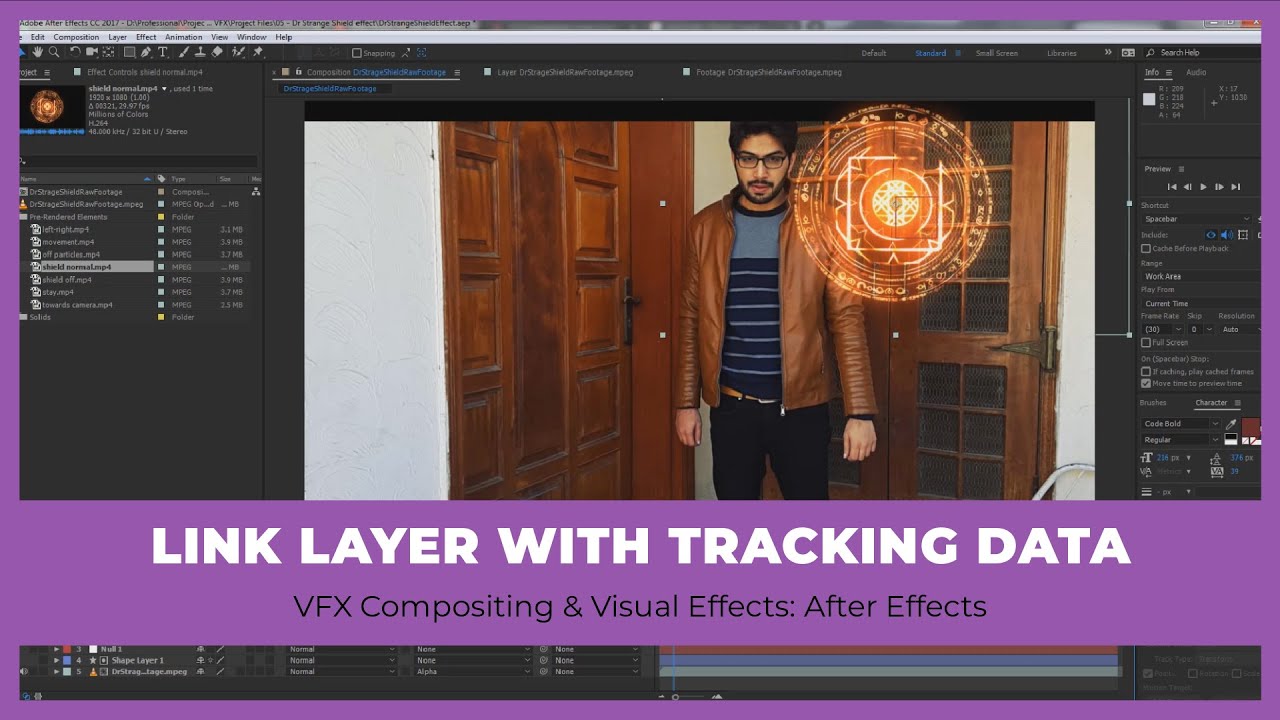This screenshot has height=720, width=1280.
Task: Switch to the Libraries workspace
Action: pyautogui.click(x=1062, y=53)
